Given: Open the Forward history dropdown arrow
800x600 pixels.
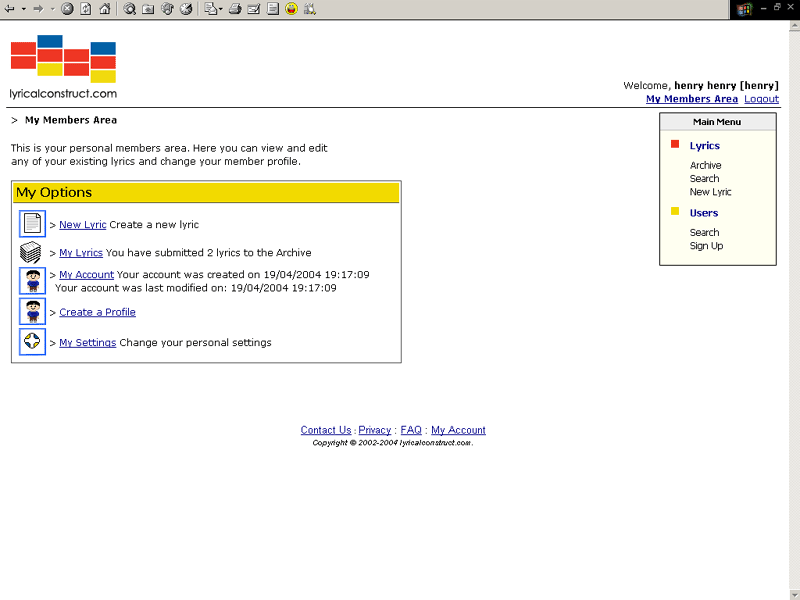Looking at the screenshot, I should 53,9.
